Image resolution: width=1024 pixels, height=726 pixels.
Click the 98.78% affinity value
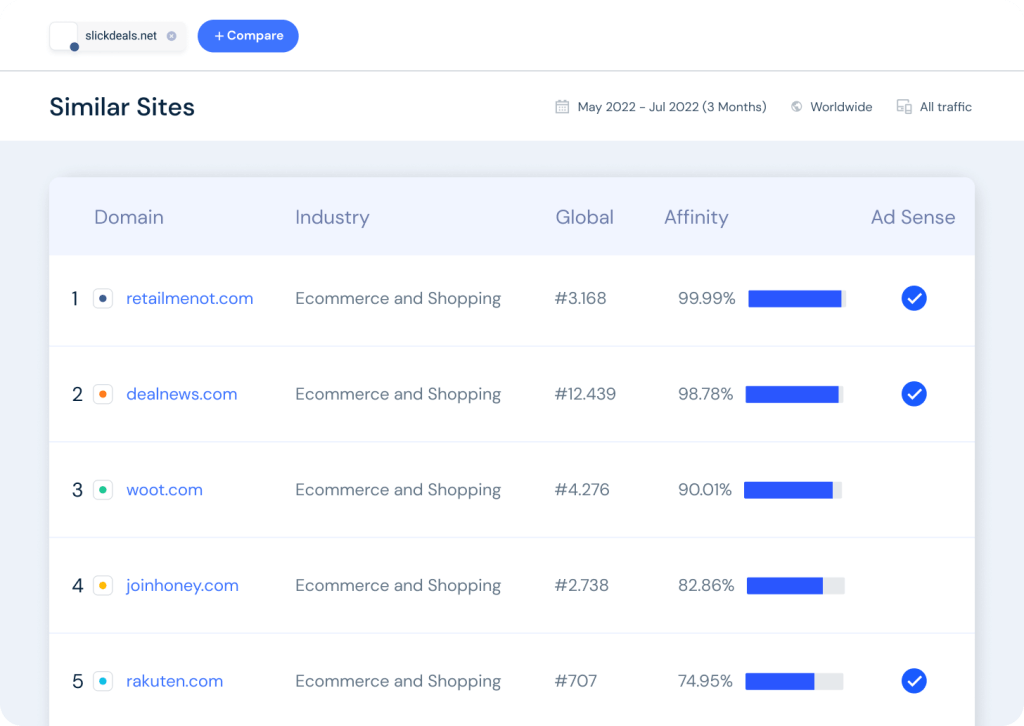click(705, 394)
